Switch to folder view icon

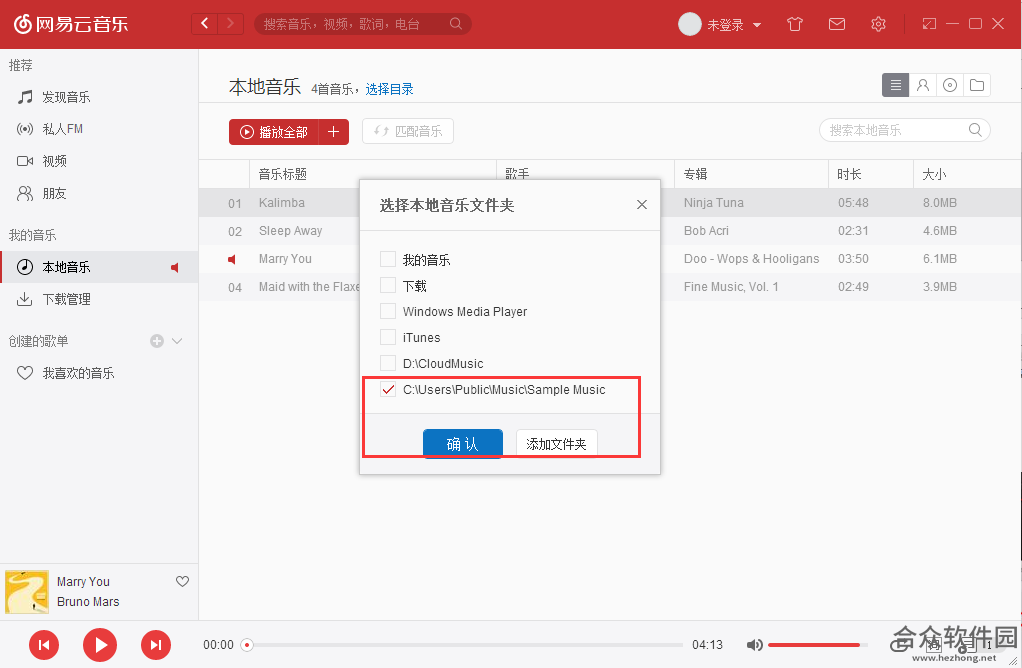(976, 85)
